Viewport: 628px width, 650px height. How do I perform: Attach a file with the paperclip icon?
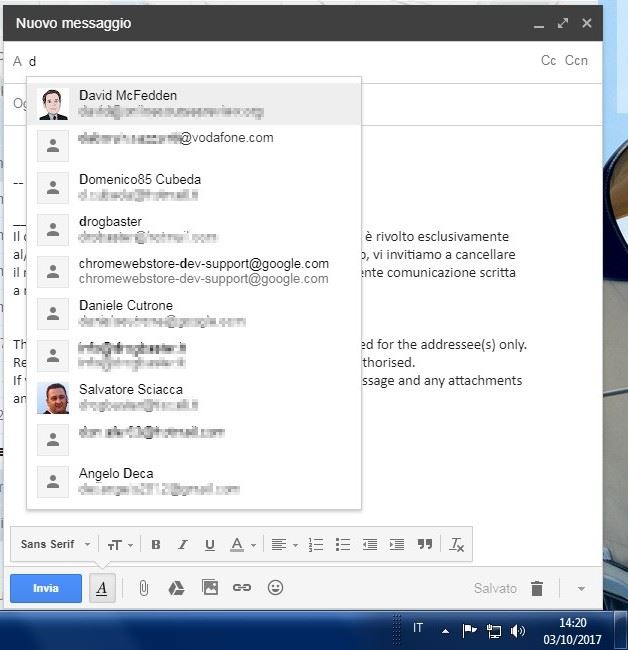click(143, 588)
